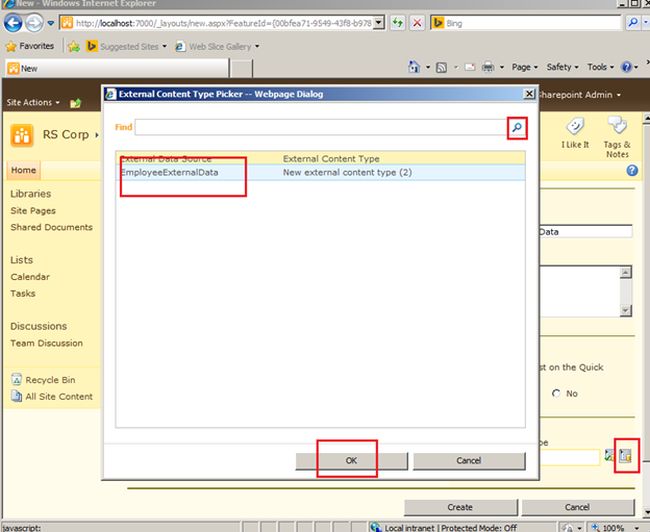650x532 pixels.
Task: Open the recent pages dropdown arrow
Action: coord(51,23)
